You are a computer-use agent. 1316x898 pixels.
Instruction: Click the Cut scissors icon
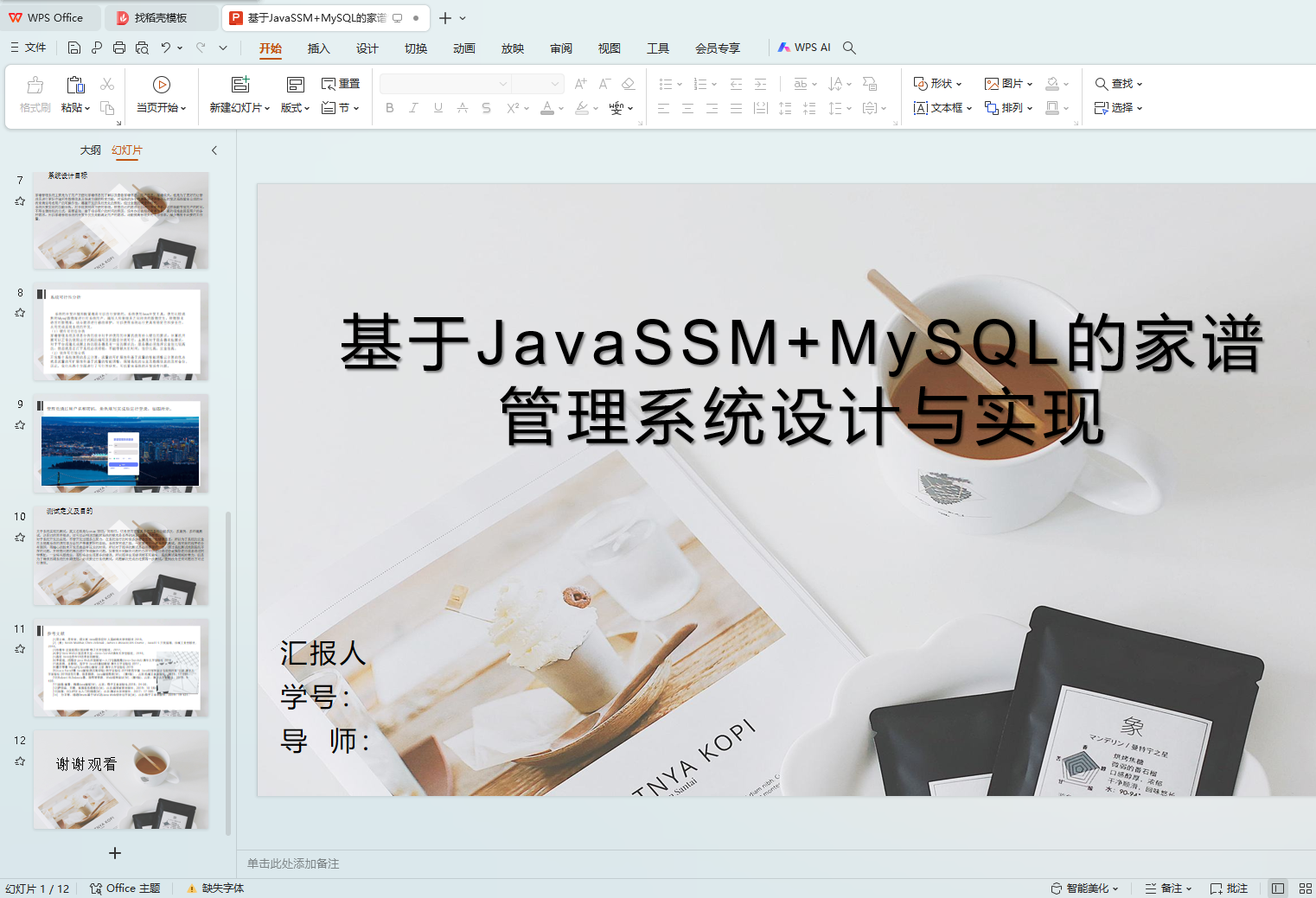coord(107,84)
